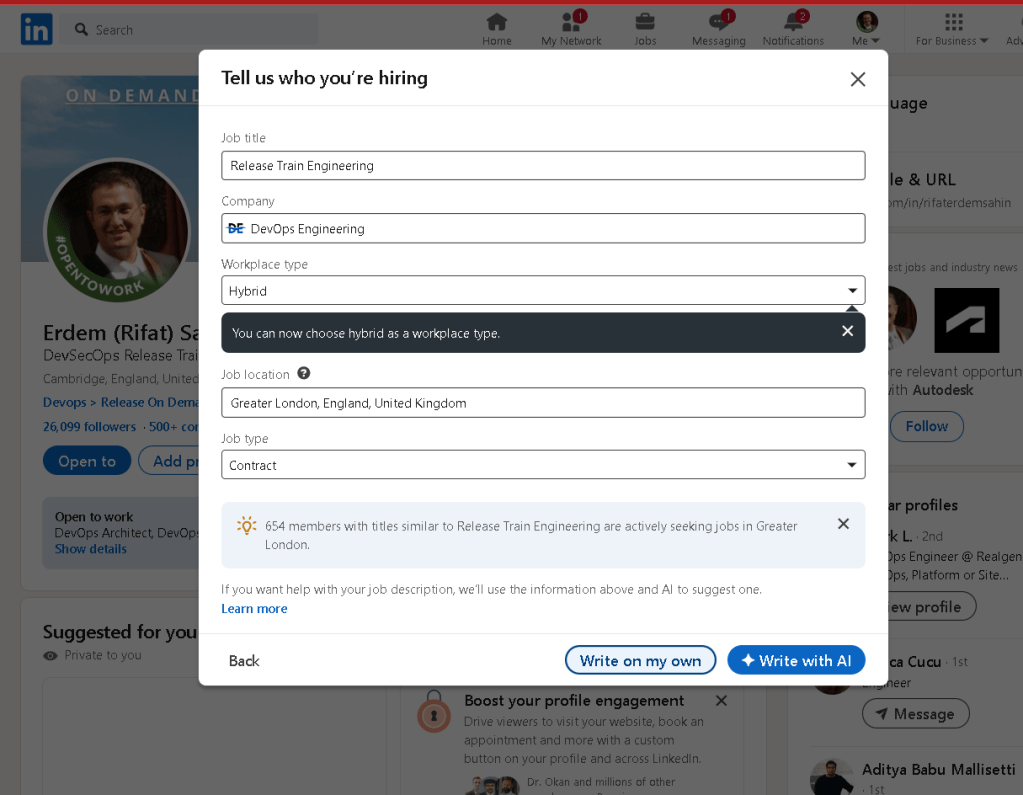Viewport: 1023px width, 795px height.
Task: Click the Search box in the top bar
Action: 189,29
